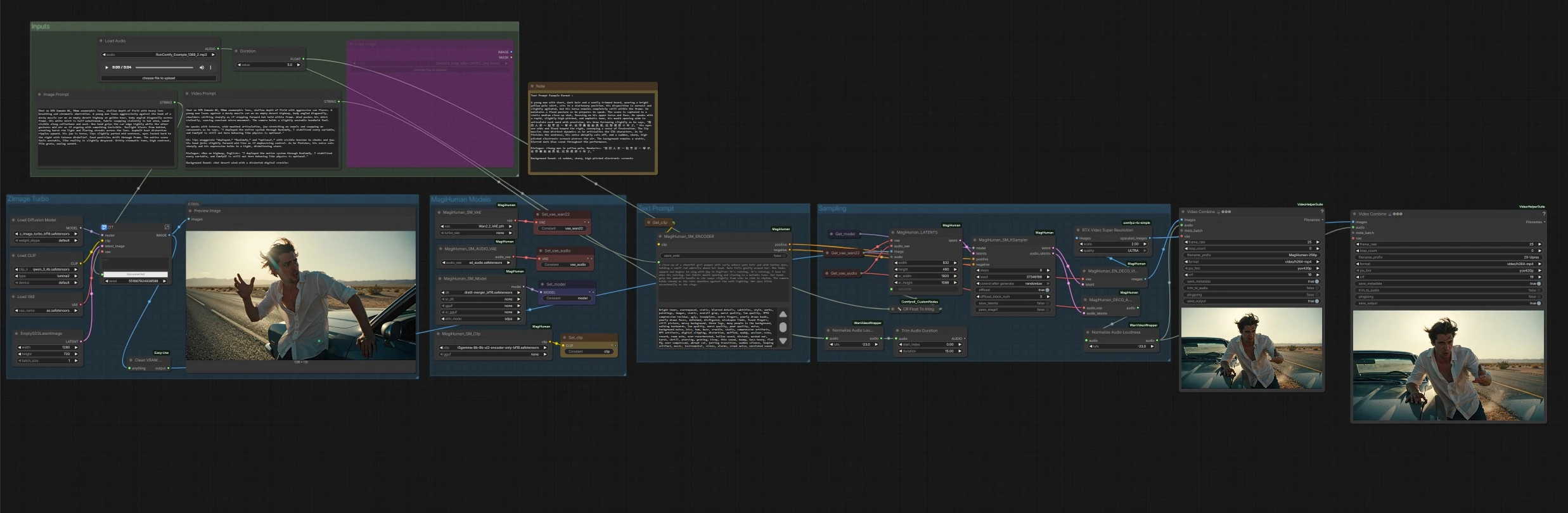Open control after generate randomize dropdown
This screenshot has width=1568, height=513.
click(1012, 283)
